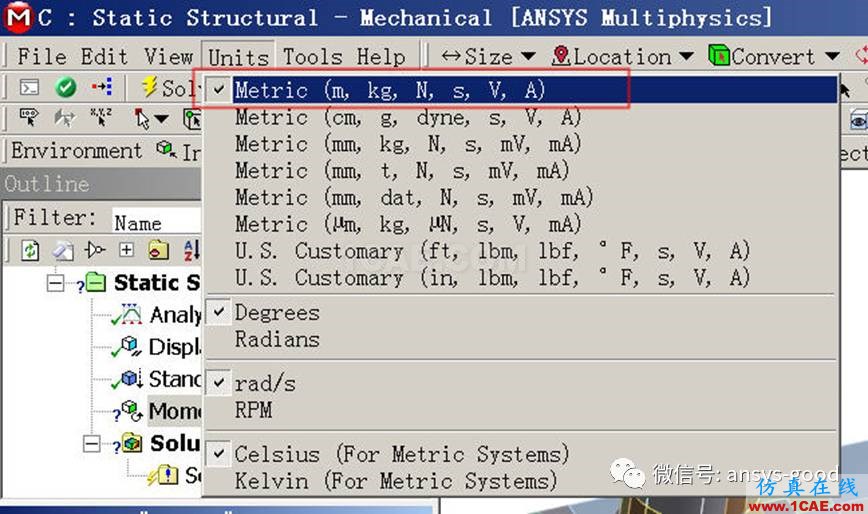868x514 pixels.
Task: Click the Environment toolbar label
Action: 76,150
